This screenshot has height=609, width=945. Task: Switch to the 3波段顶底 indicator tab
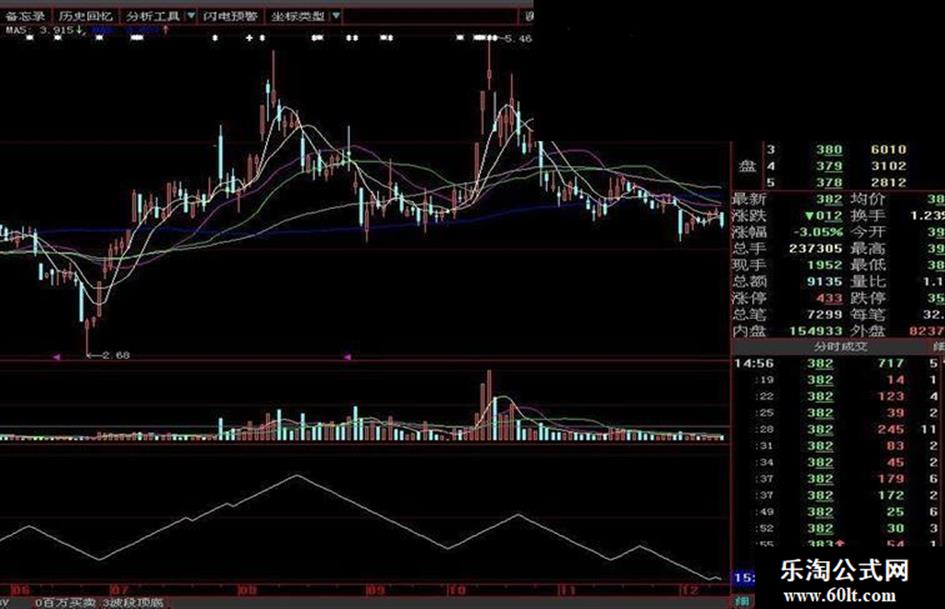(x=133, y=602)
